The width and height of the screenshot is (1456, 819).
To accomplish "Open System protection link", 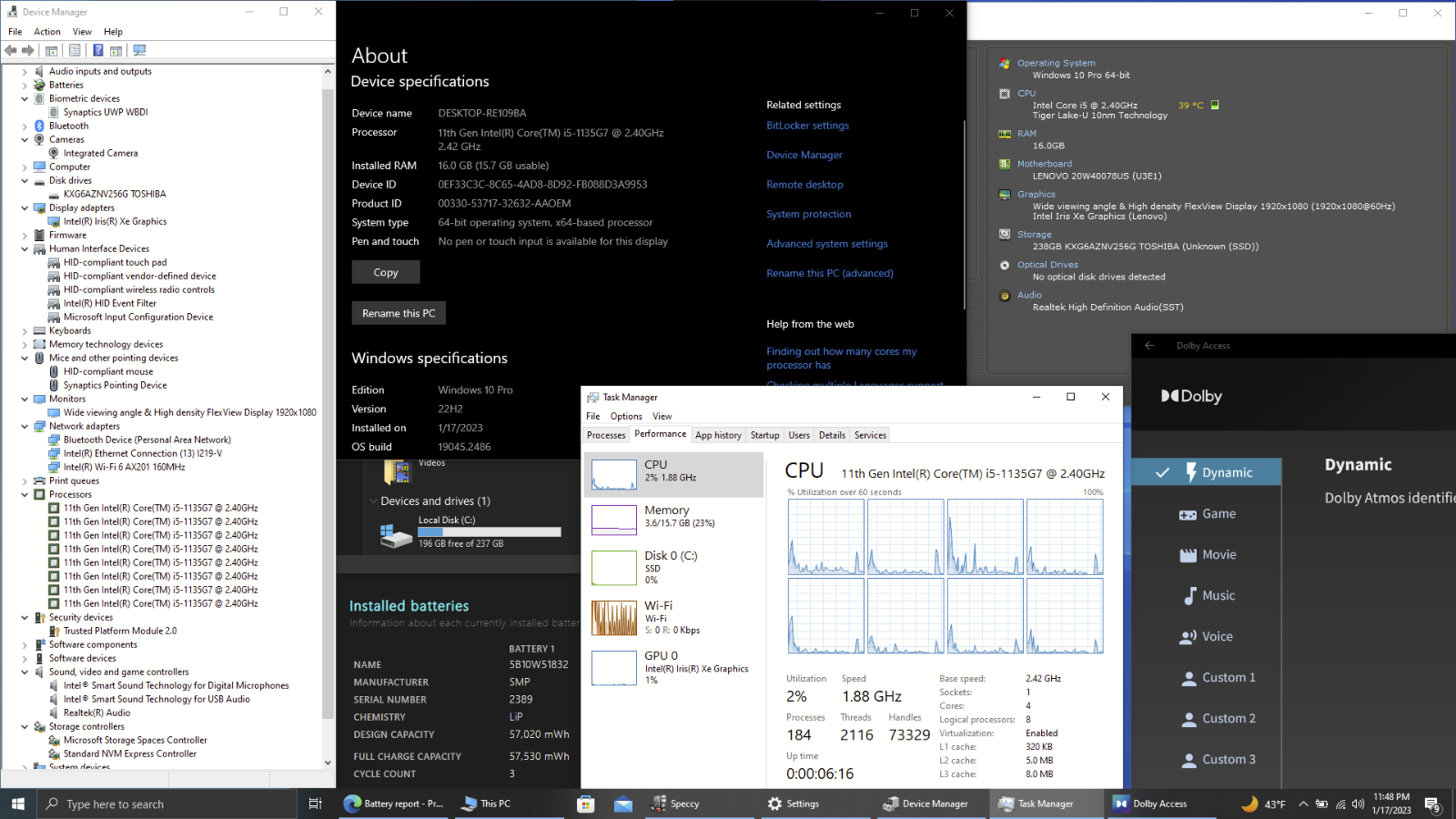I will [809, 215].
